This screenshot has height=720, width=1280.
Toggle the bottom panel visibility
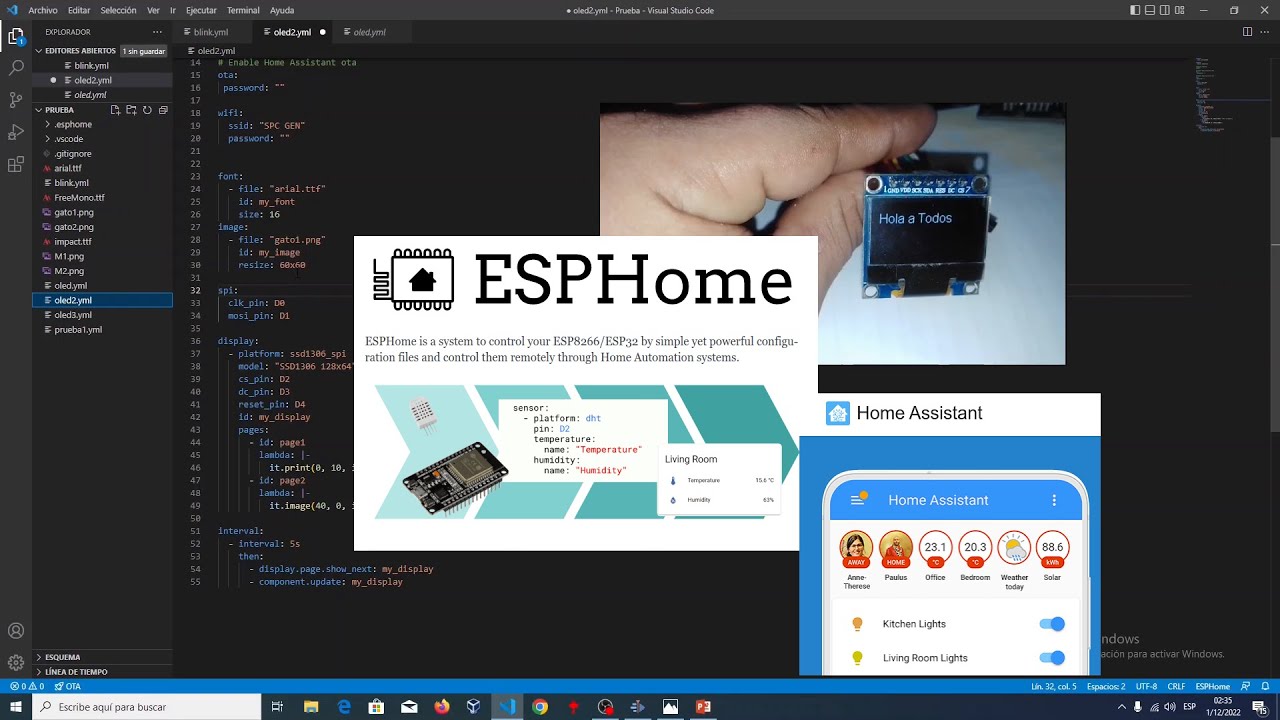[x=1150, y=10]
